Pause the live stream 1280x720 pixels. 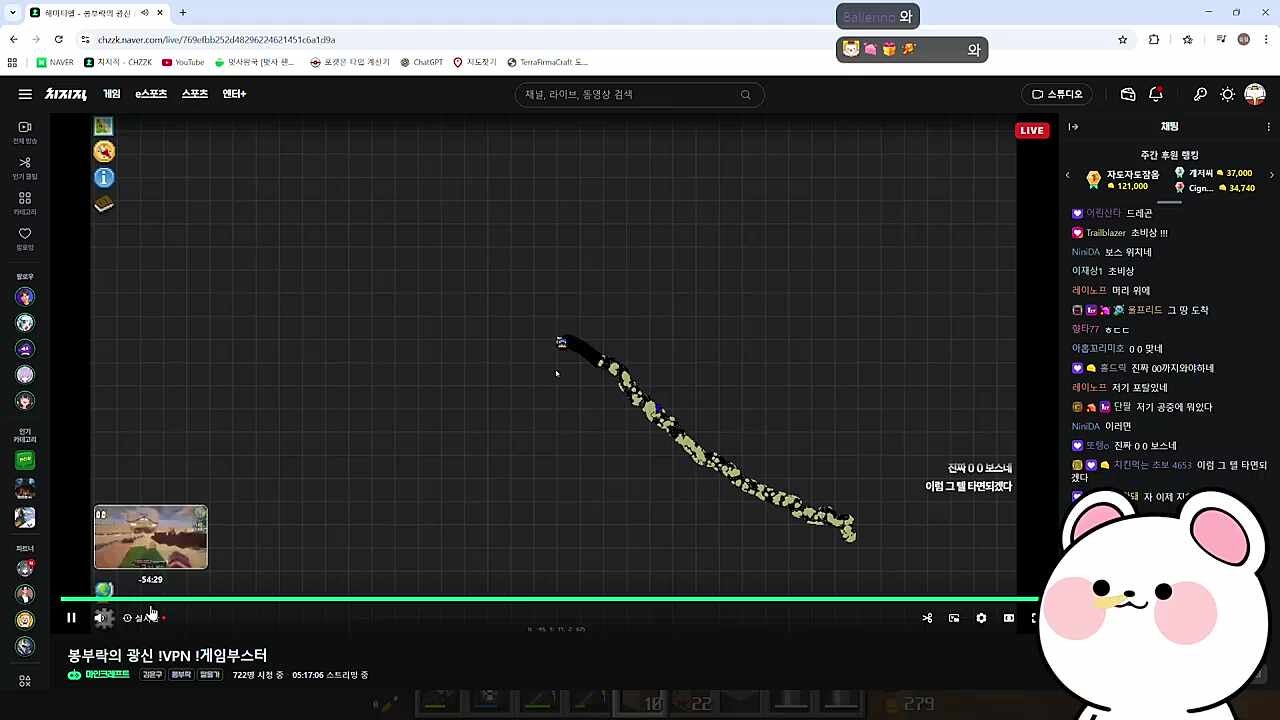click(71, 618)
